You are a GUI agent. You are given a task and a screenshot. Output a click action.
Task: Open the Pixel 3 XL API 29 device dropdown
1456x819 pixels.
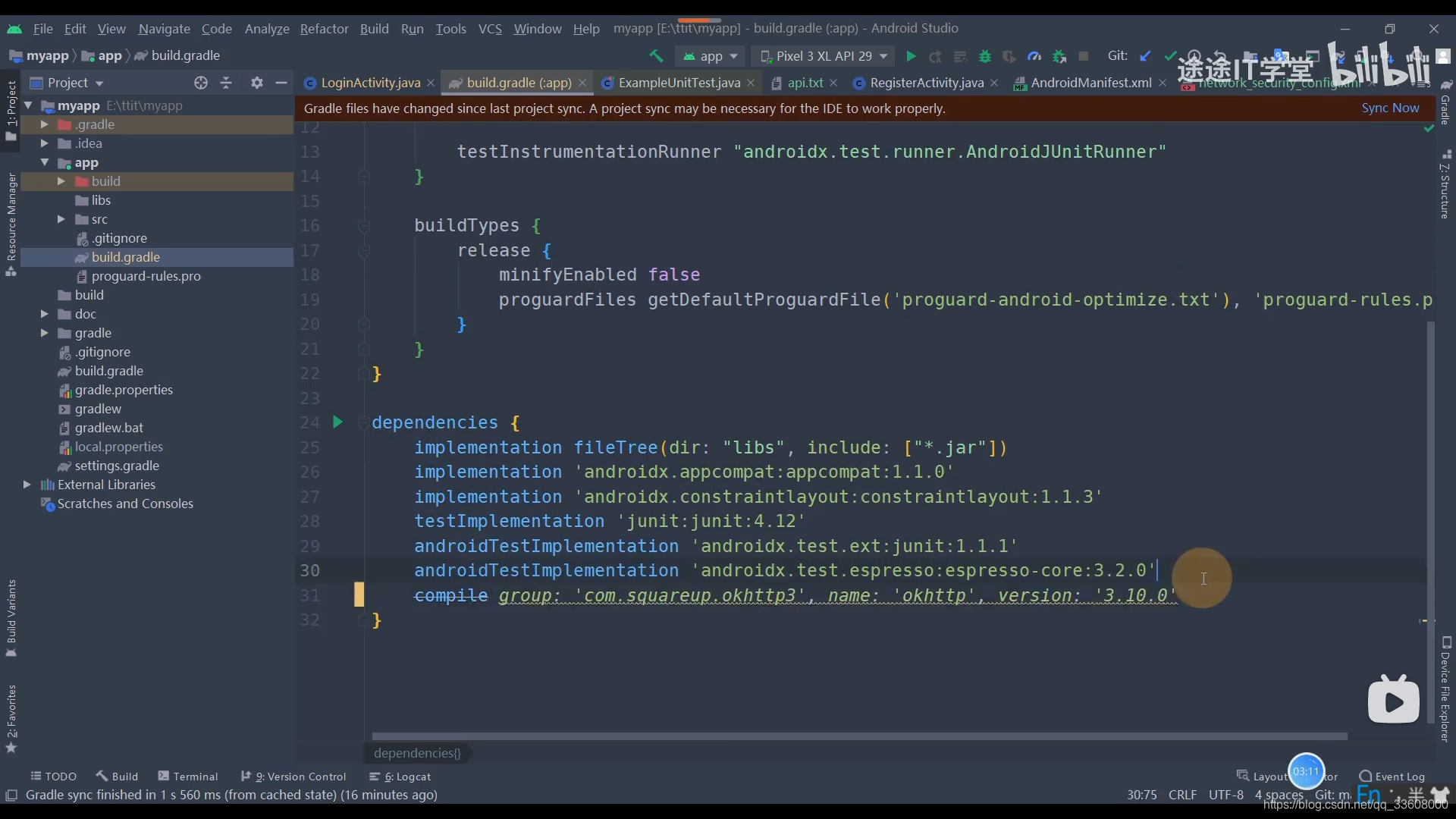click(x=824, y=56)
